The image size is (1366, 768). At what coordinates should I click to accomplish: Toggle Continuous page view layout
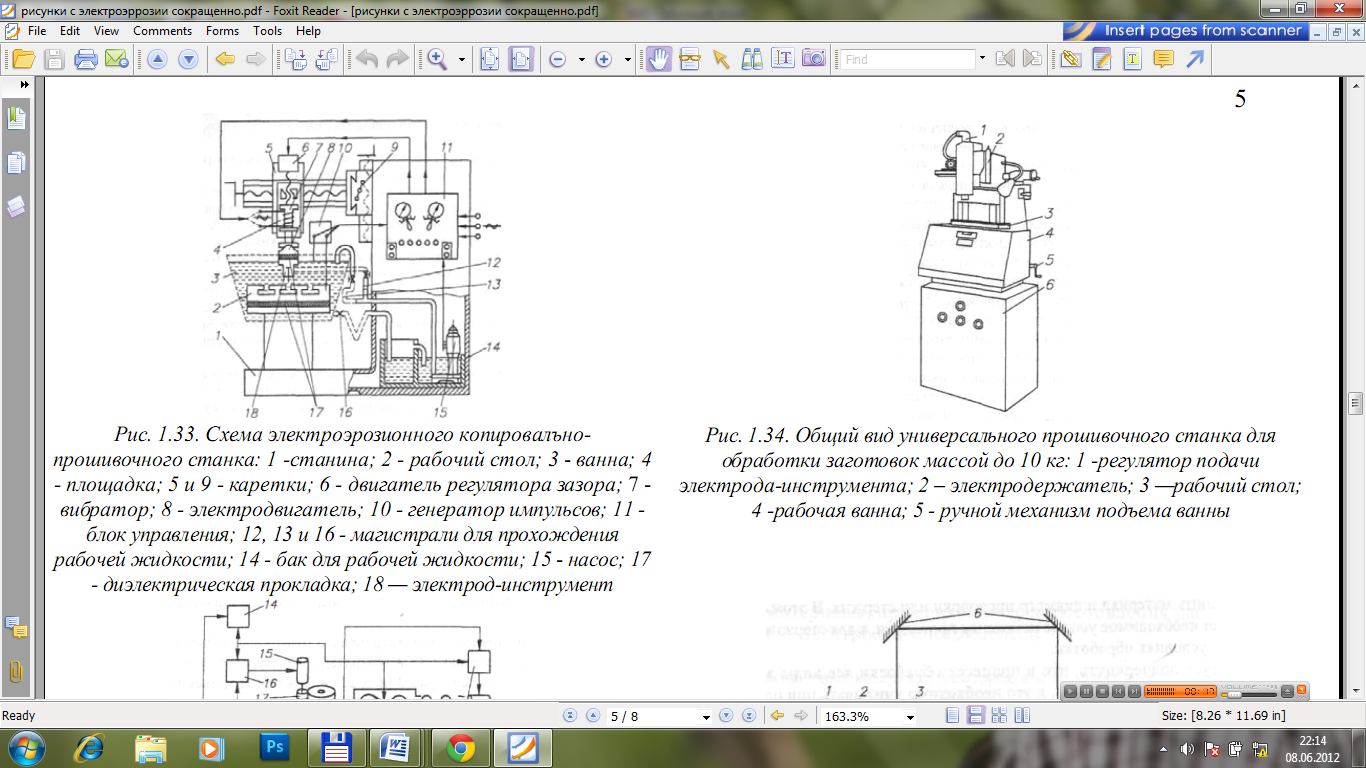pos(975,716)
